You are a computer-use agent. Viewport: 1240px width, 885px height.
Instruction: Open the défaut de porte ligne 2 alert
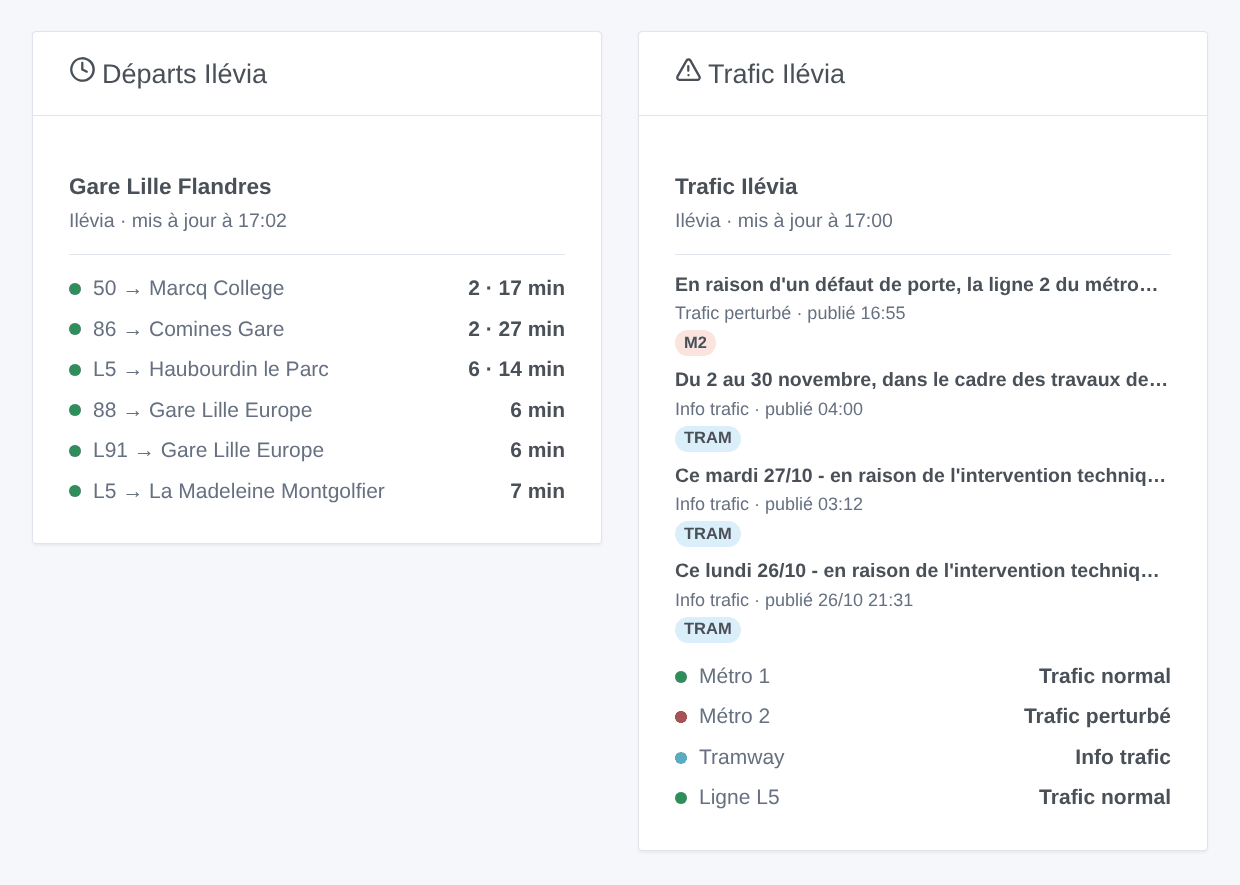[916, 285]
